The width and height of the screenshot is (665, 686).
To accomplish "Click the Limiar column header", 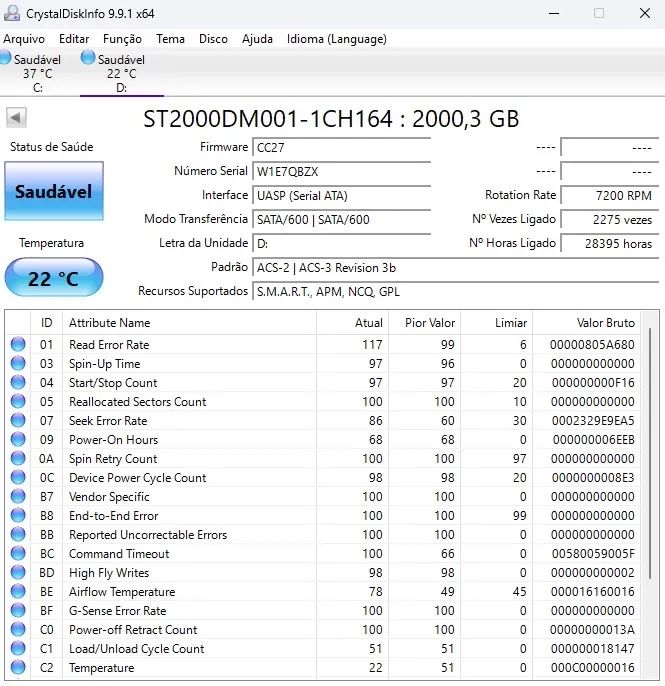I will pos(497,323).
